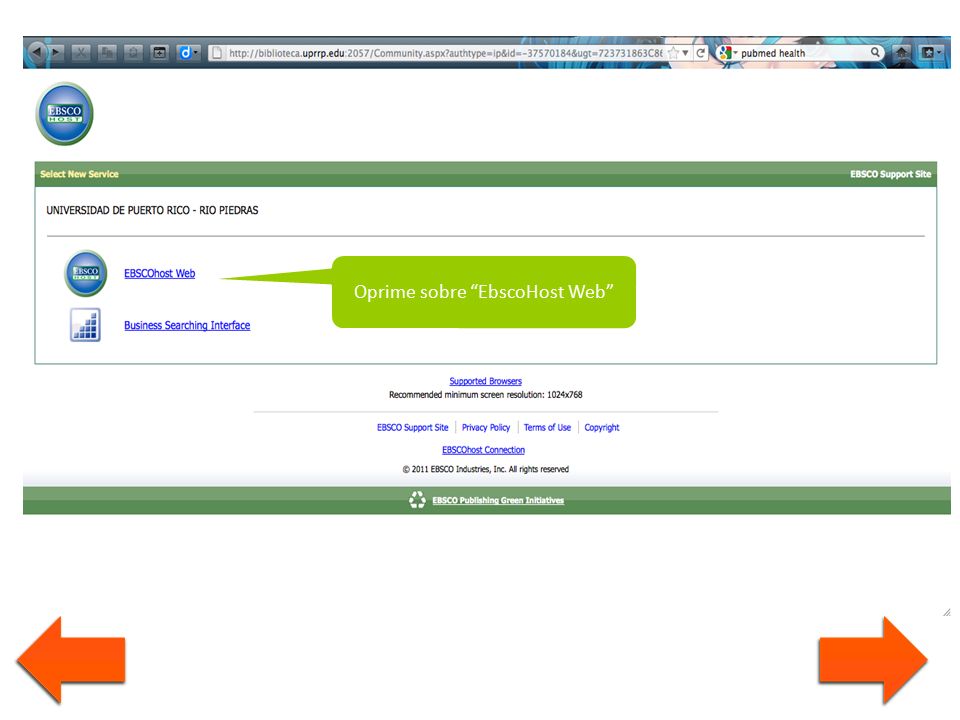Click the page icon in the address bar
This screenshot has width=960, height=720.
[x=217, y=53]
